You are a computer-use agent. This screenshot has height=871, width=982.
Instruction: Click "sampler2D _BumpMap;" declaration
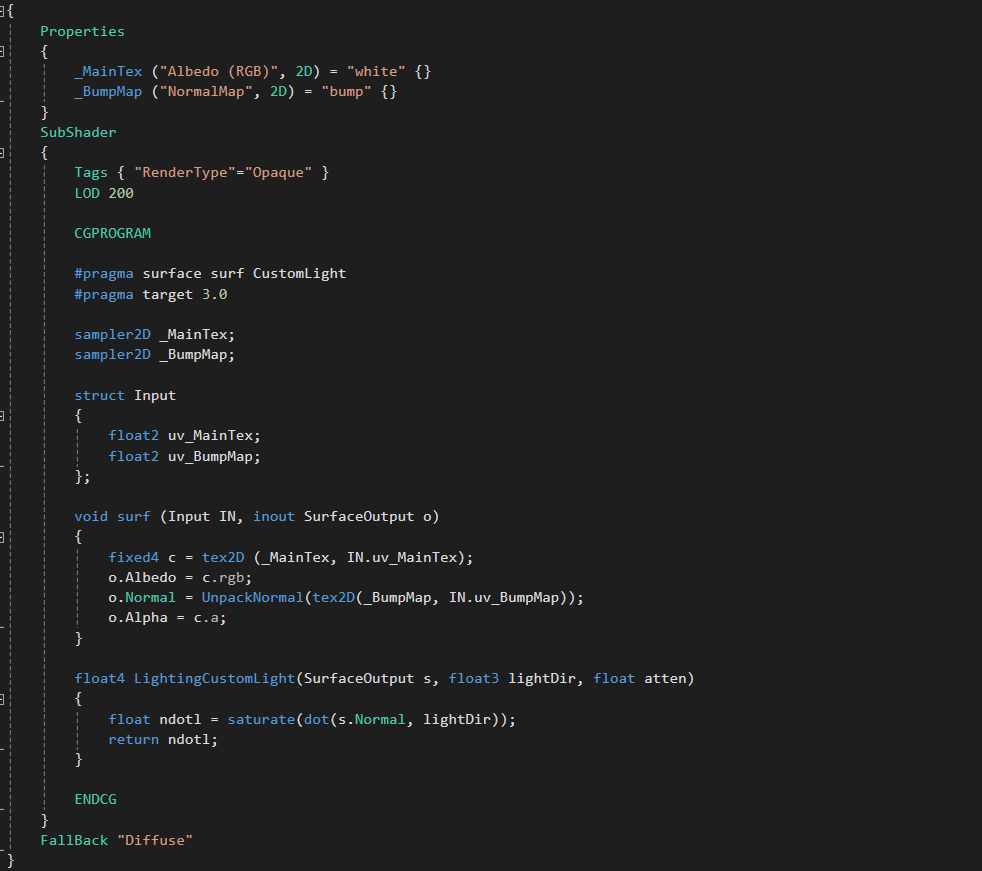click(x=155, y=355)
